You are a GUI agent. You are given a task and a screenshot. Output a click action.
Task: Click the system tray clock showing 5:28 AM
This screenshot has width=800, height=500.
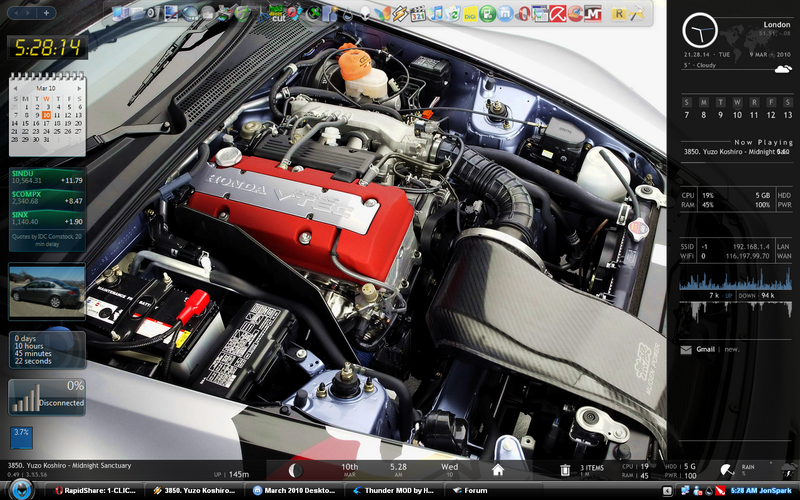[745, 491]
